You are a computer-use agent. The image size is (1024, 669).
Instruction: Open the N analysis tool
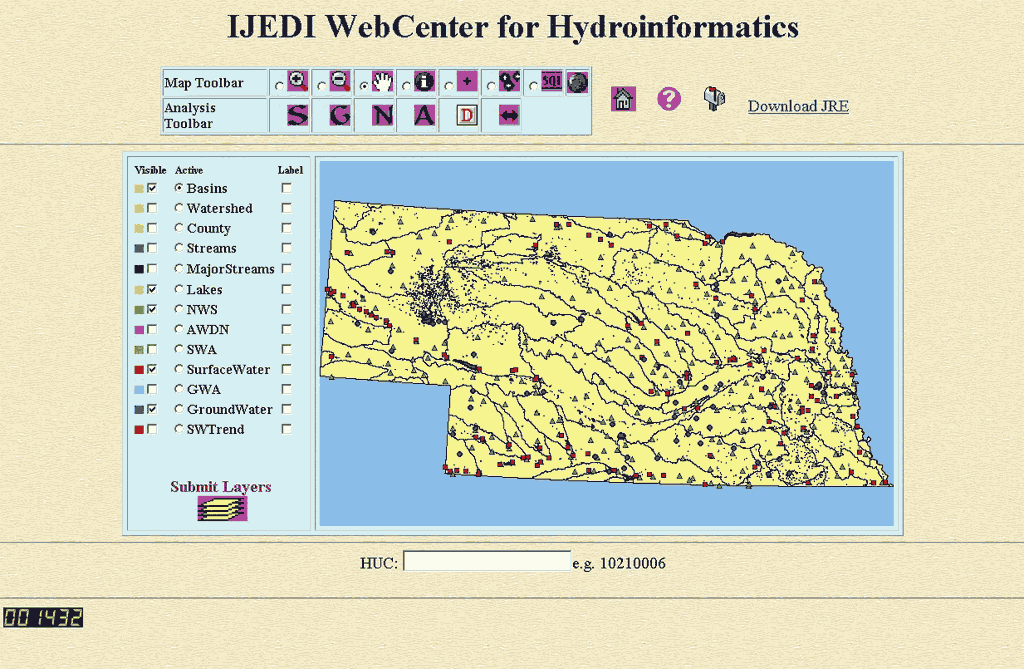click(x=382, y=116)
